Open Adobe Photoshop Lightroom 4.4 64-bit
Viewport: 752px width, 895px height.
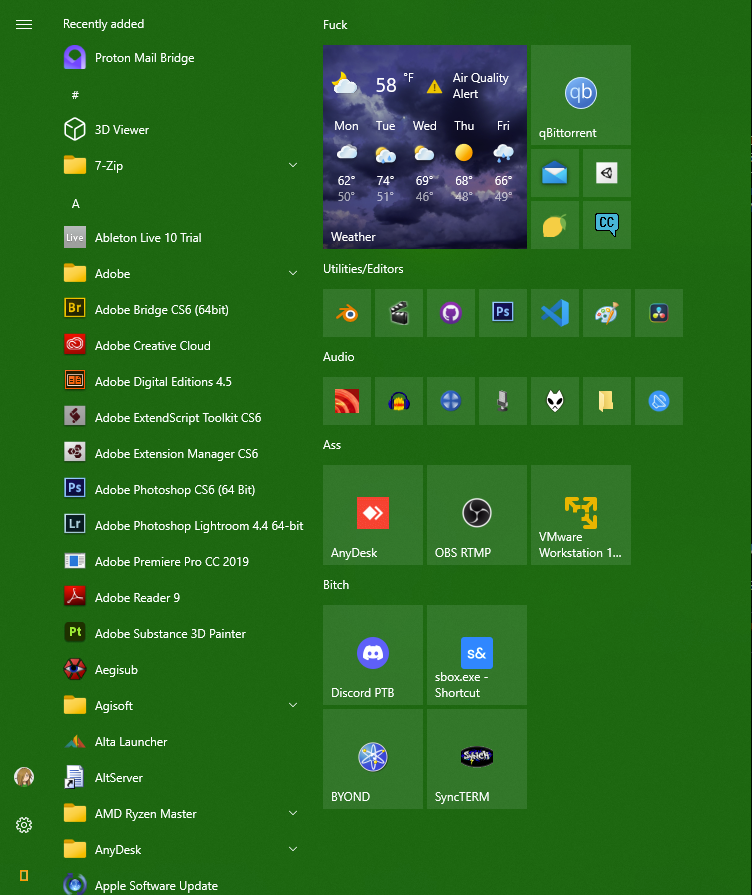pyautogui.click(x=183, y=525)
